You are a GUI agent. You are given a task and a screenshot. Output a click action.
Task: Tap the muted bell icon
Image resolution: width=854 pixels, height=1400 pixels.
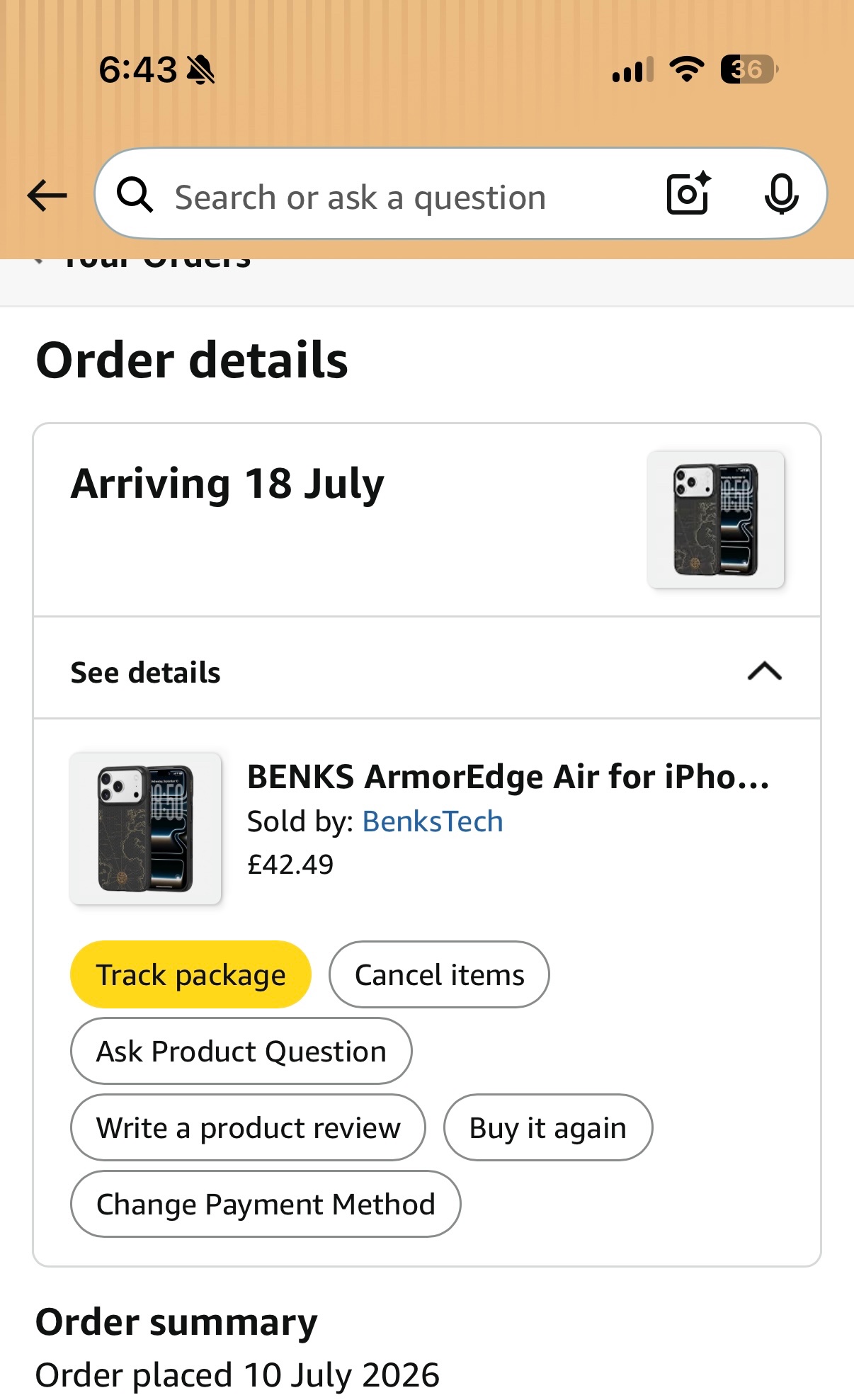pos(200,69)
